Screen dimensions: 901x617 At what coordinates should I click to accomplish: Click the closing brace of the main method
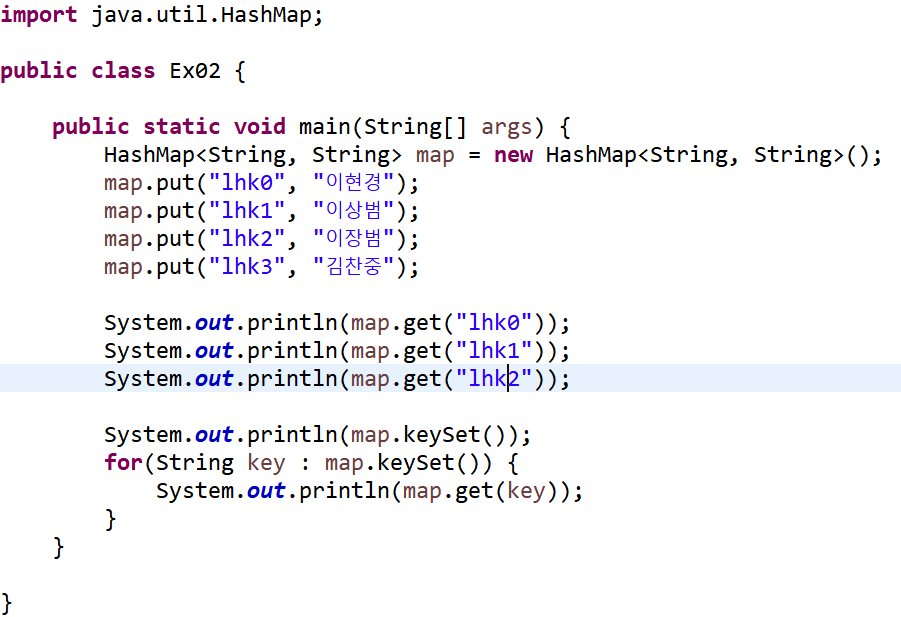(x=58, y=546)
